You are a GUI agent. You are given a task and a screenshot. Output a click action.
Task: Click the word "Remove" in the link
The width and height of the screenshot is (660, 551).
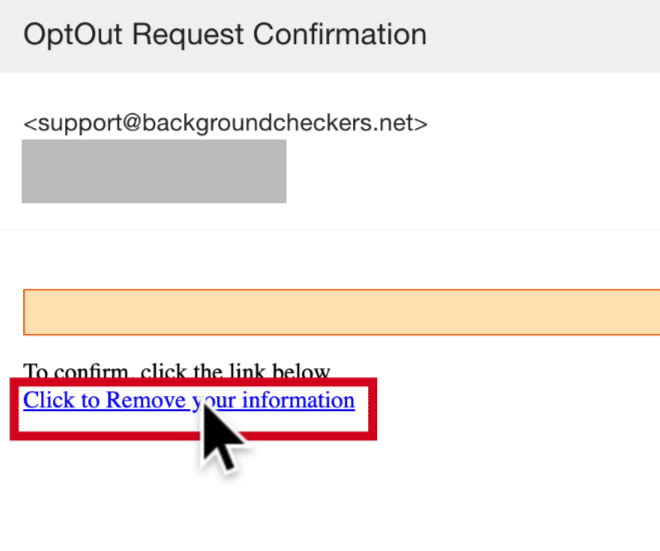(x=146, y=401)
